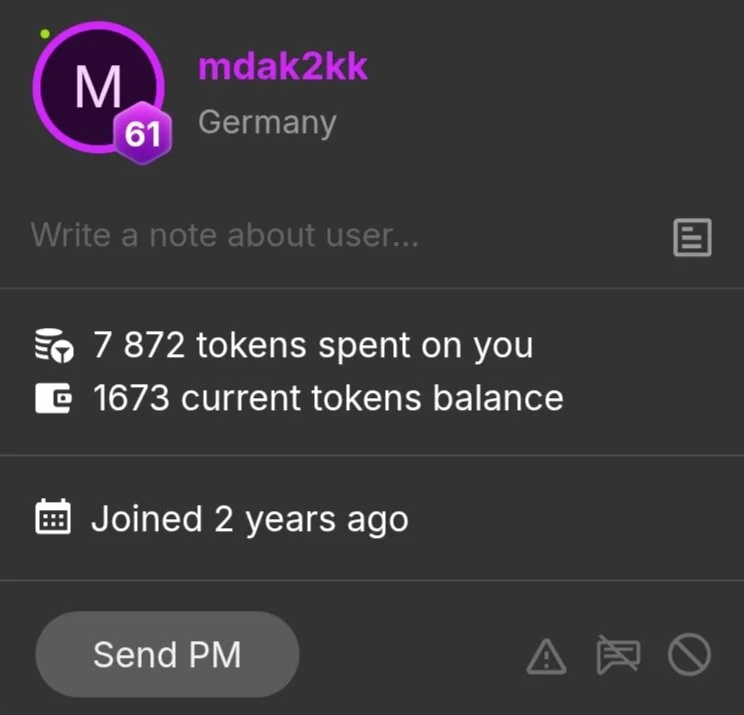Click the report user warning icon
The width and height of the screenshot is (744, 715).
(546, 656)
